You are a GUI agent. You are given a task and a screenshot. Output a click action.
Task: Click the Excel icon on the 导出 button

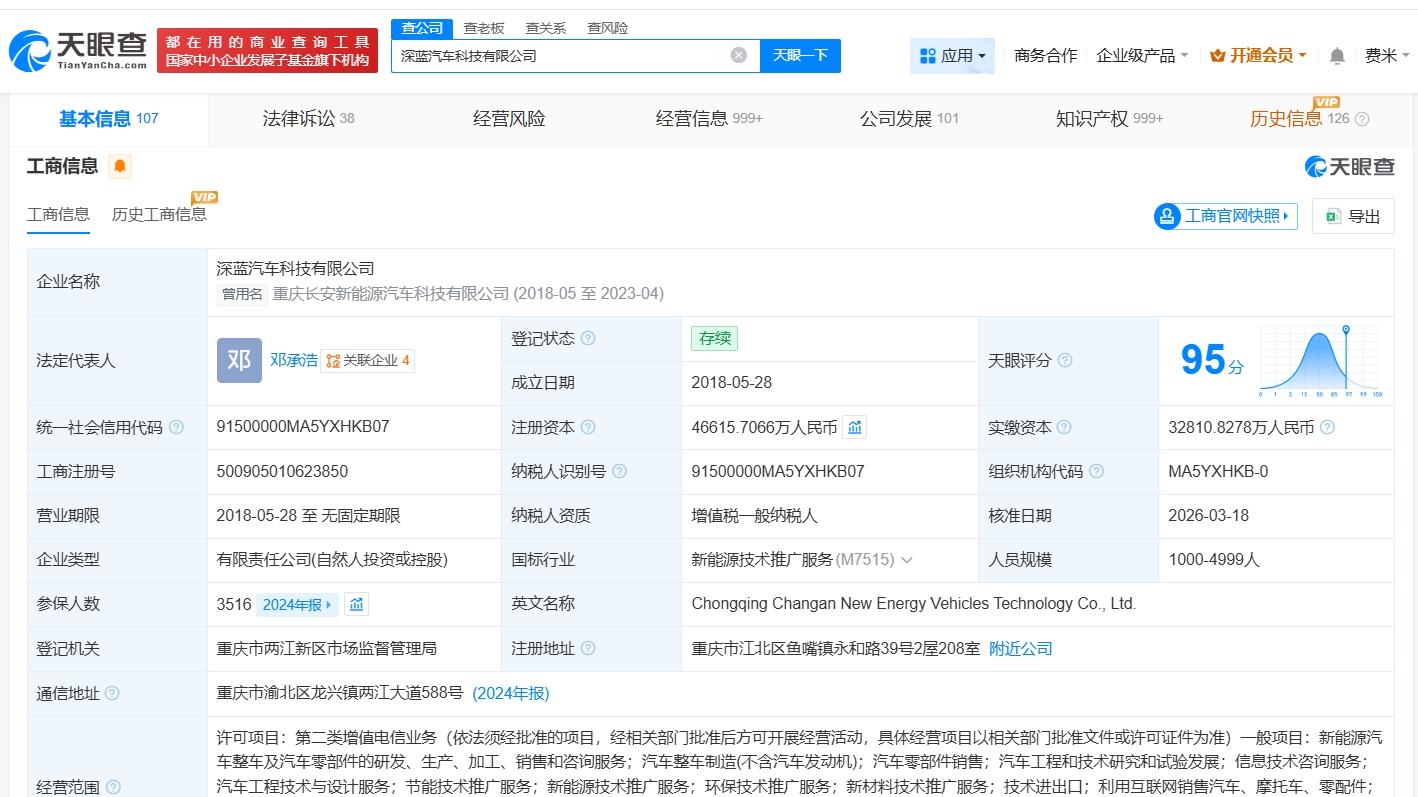click(1332, 216)
